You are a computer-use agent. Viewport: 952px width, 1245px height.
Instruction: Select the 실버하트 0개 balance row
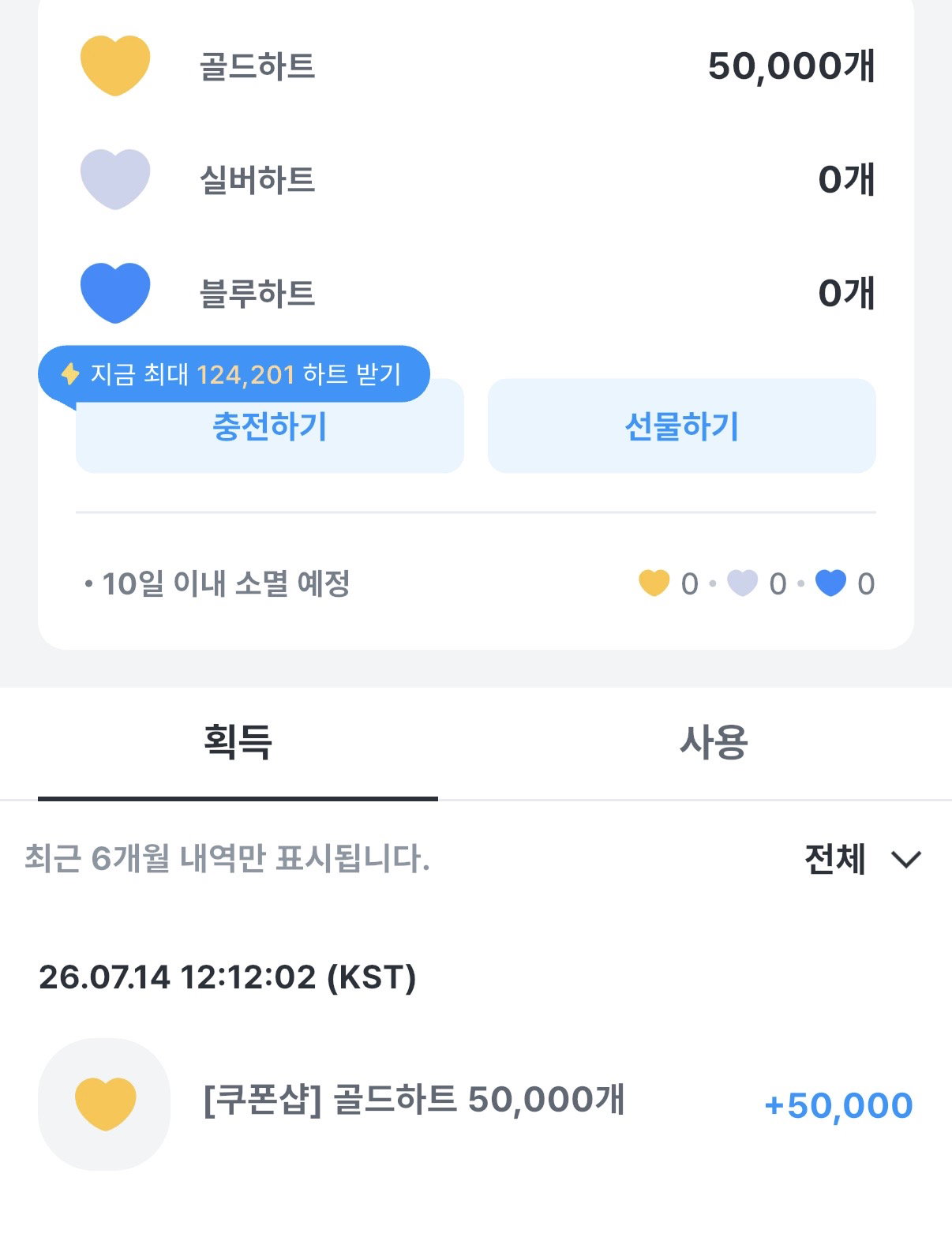click(x=478, y=179)
